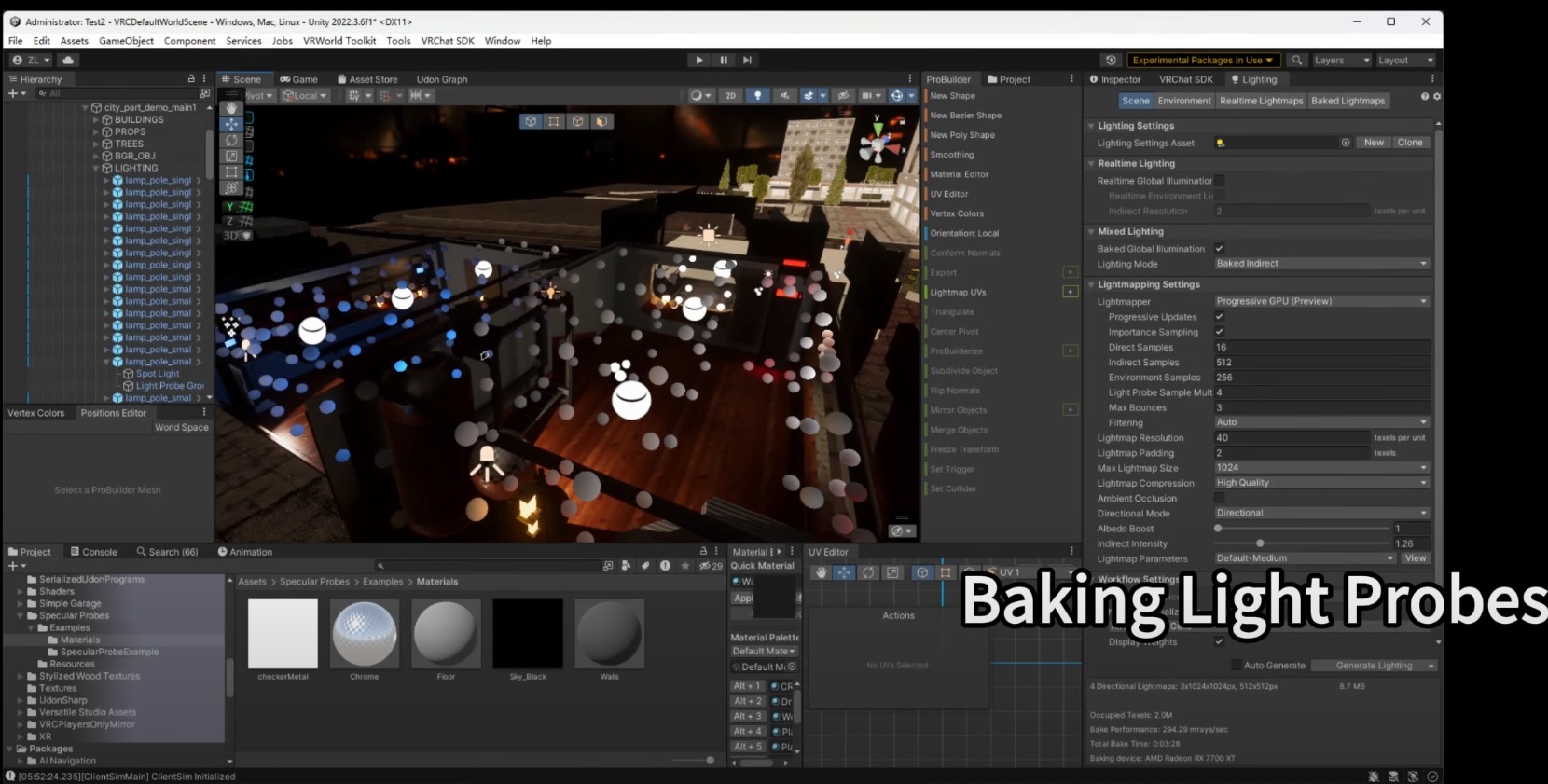Toggle 2D view mode in scene
This screenshot has width=1548, height=784.
coord(730,96)
